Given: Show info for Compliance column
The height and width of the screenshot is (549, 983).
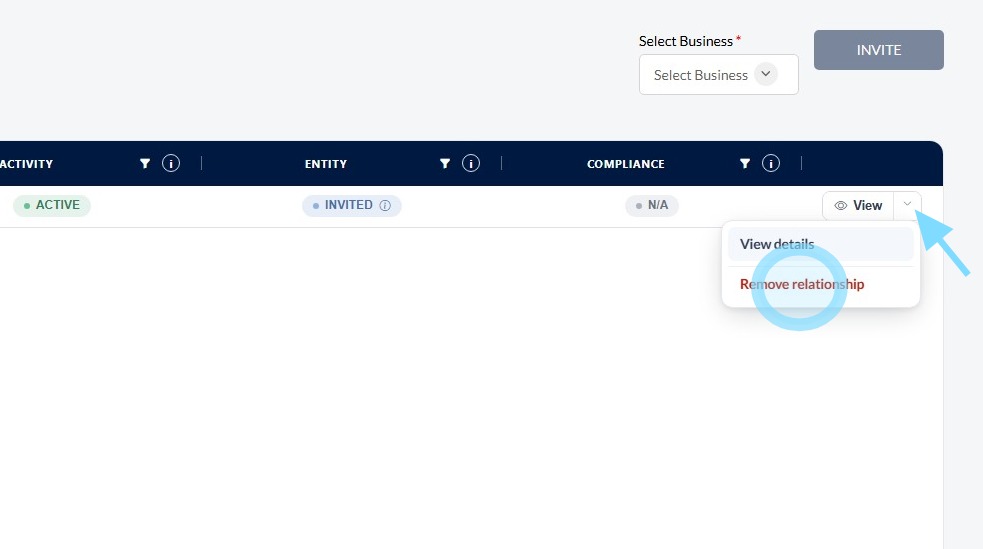Looking at the screenshot, I should click(770, 164).
